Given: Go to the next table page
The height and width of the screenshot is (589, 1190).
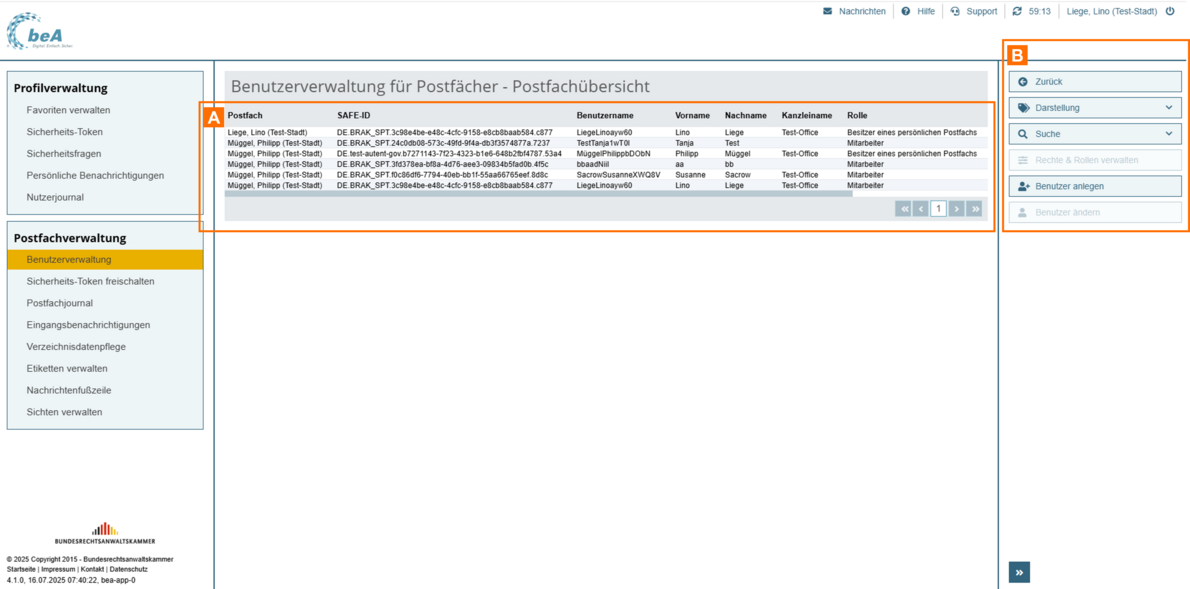Looking at the screenshot, I should (x=956, y=209).
